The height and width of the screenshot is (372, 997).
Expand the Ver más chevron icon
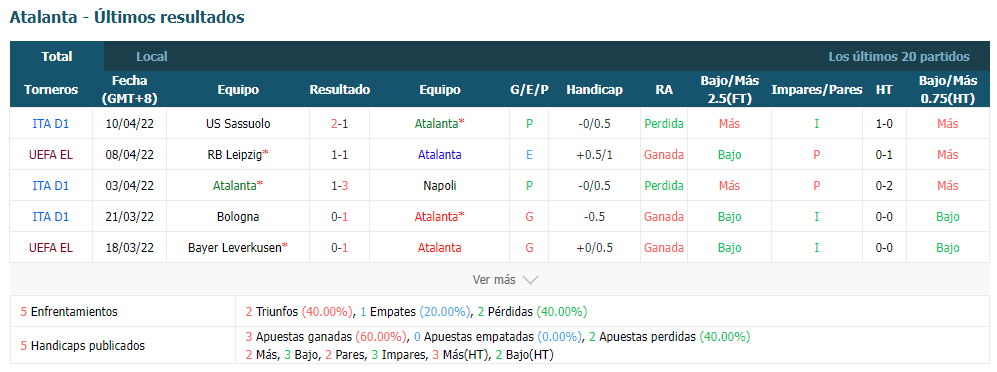coord(530,280)
